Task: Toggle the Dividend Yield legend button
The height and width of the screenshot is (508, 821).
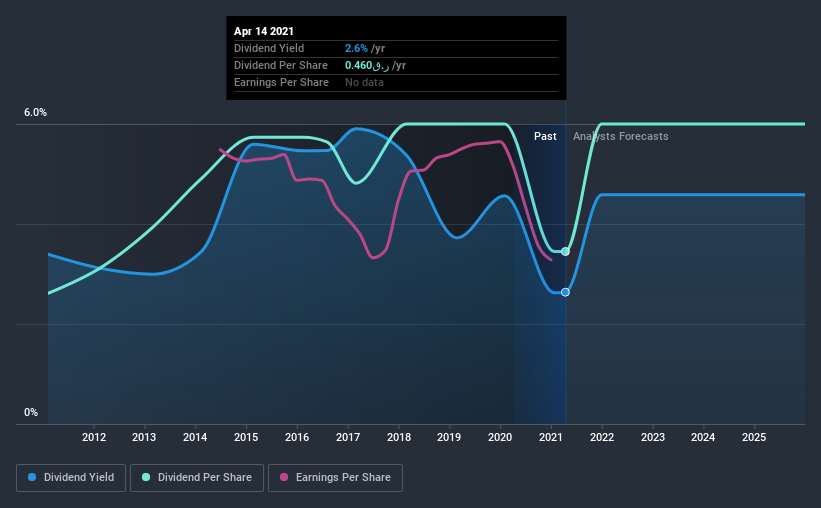Action: point(71,478)
